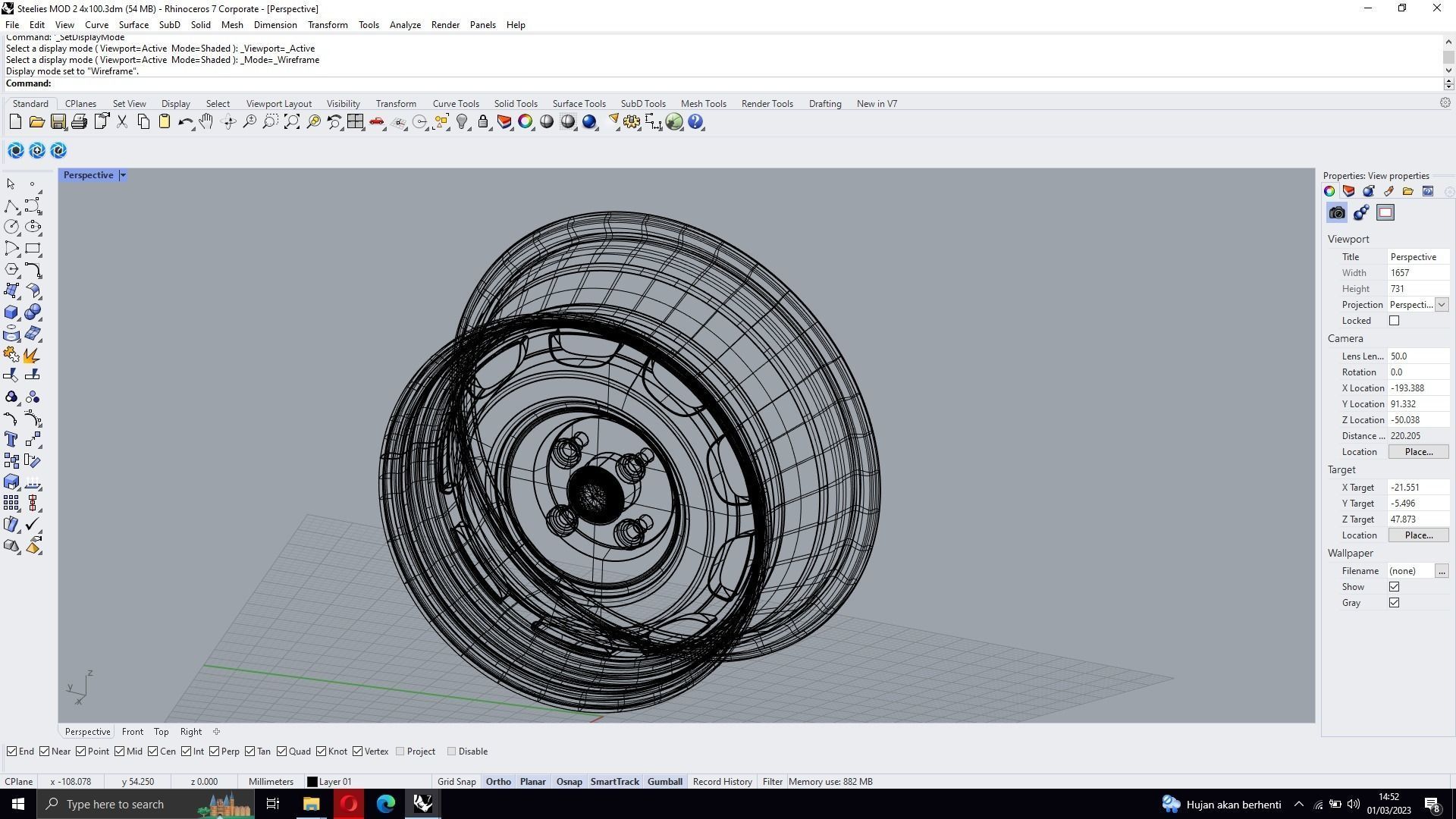This screenshot has width=1456, height=819.
Task: Enable the Project osnap checkbox
Action: click(x=400, y=752)
